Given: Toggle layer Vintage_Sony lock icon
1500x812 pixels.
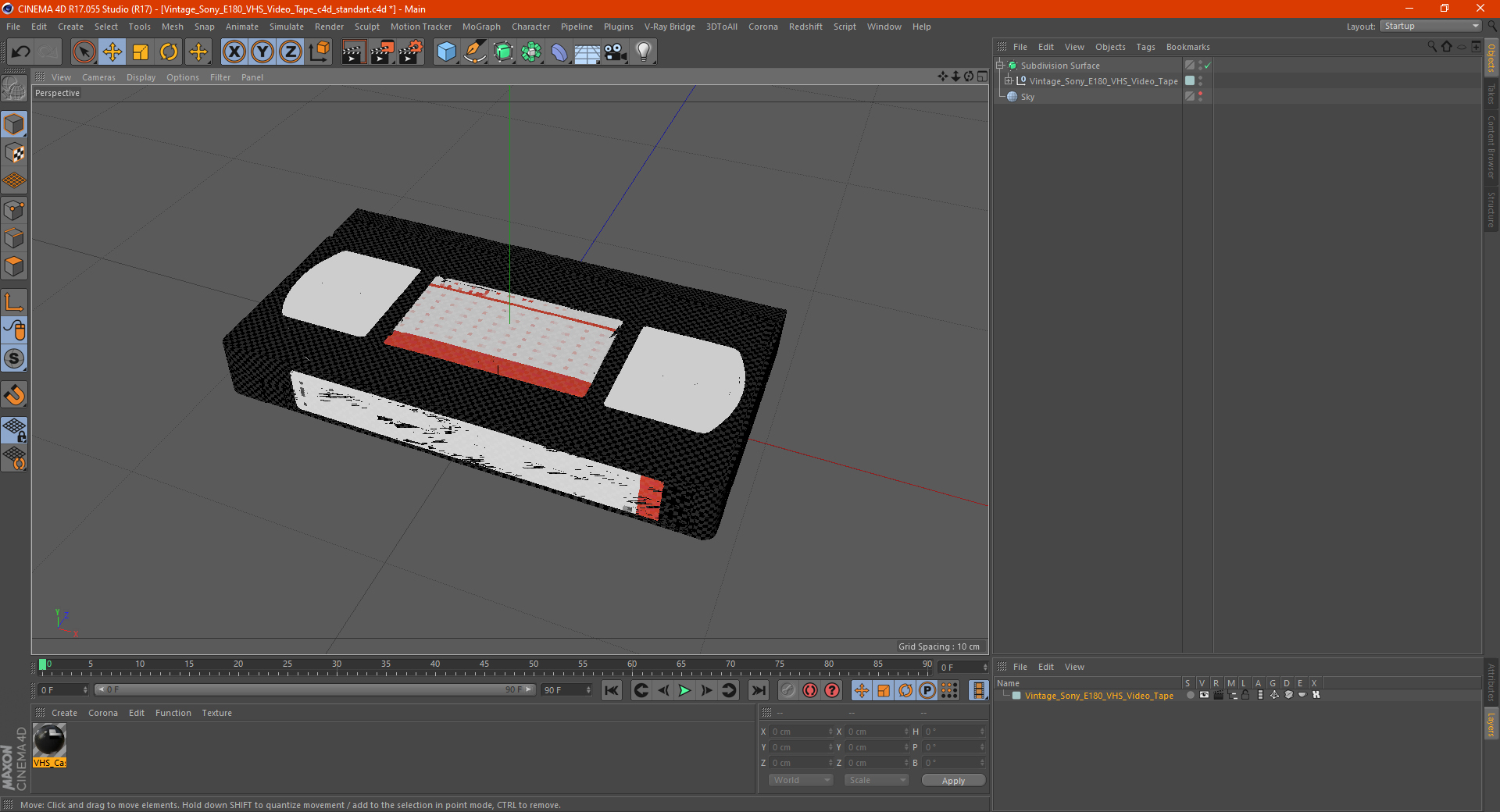Looking at the screenshot, I should coord(1245,695).
